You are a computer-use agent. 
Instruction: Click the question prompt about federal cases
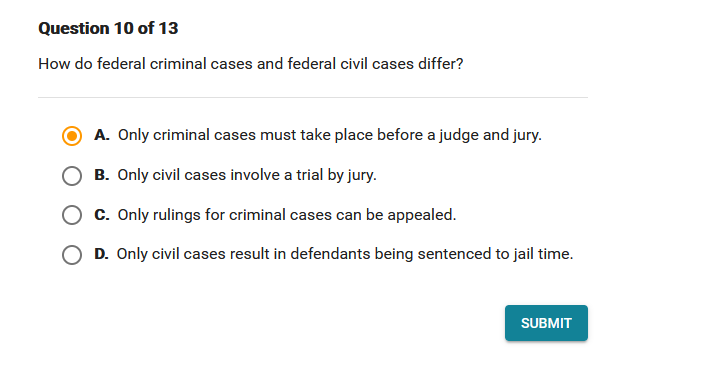[x=251, y=64]
